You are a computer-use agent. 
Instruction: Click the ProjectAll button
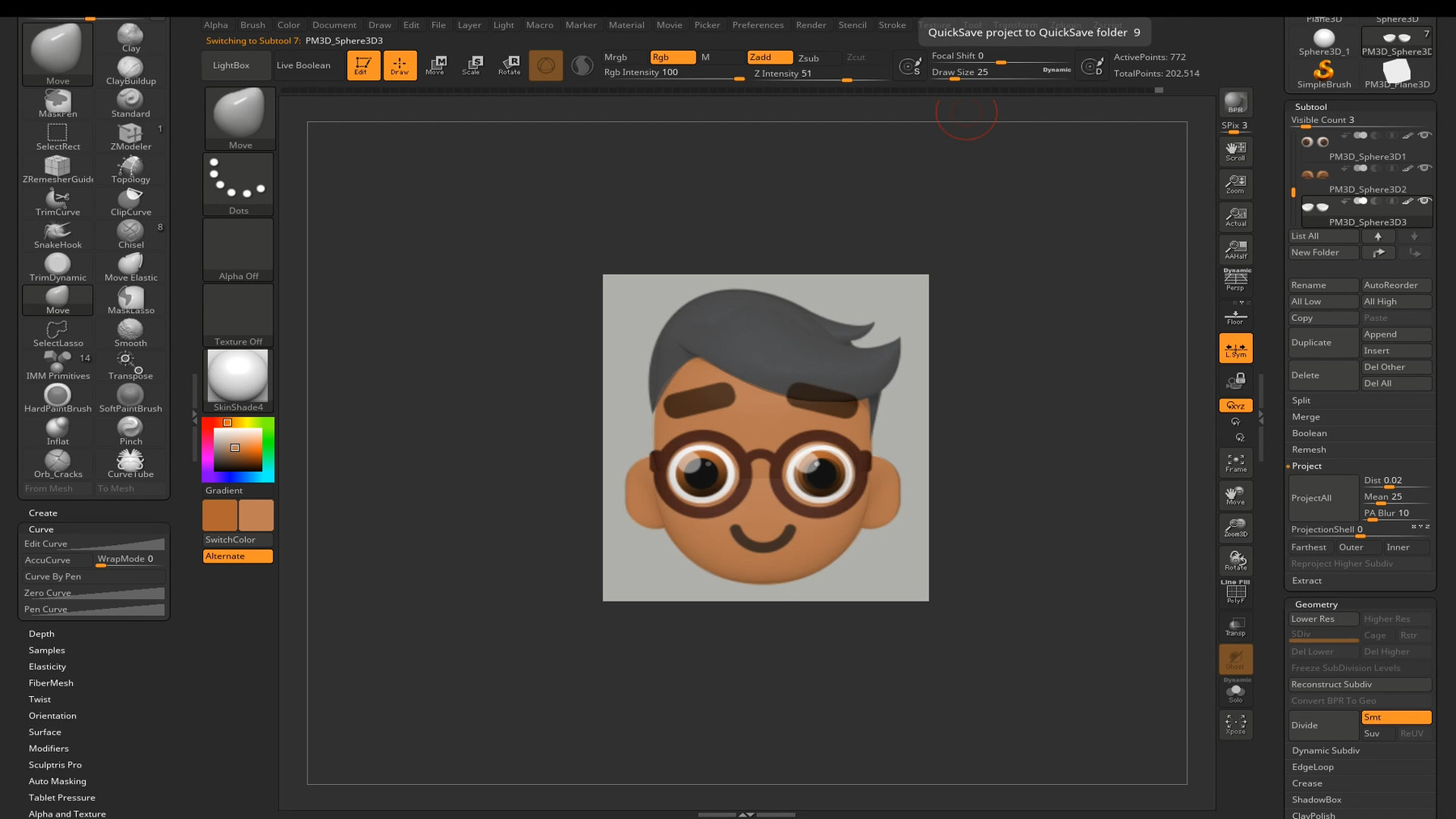pos(1313,498)
